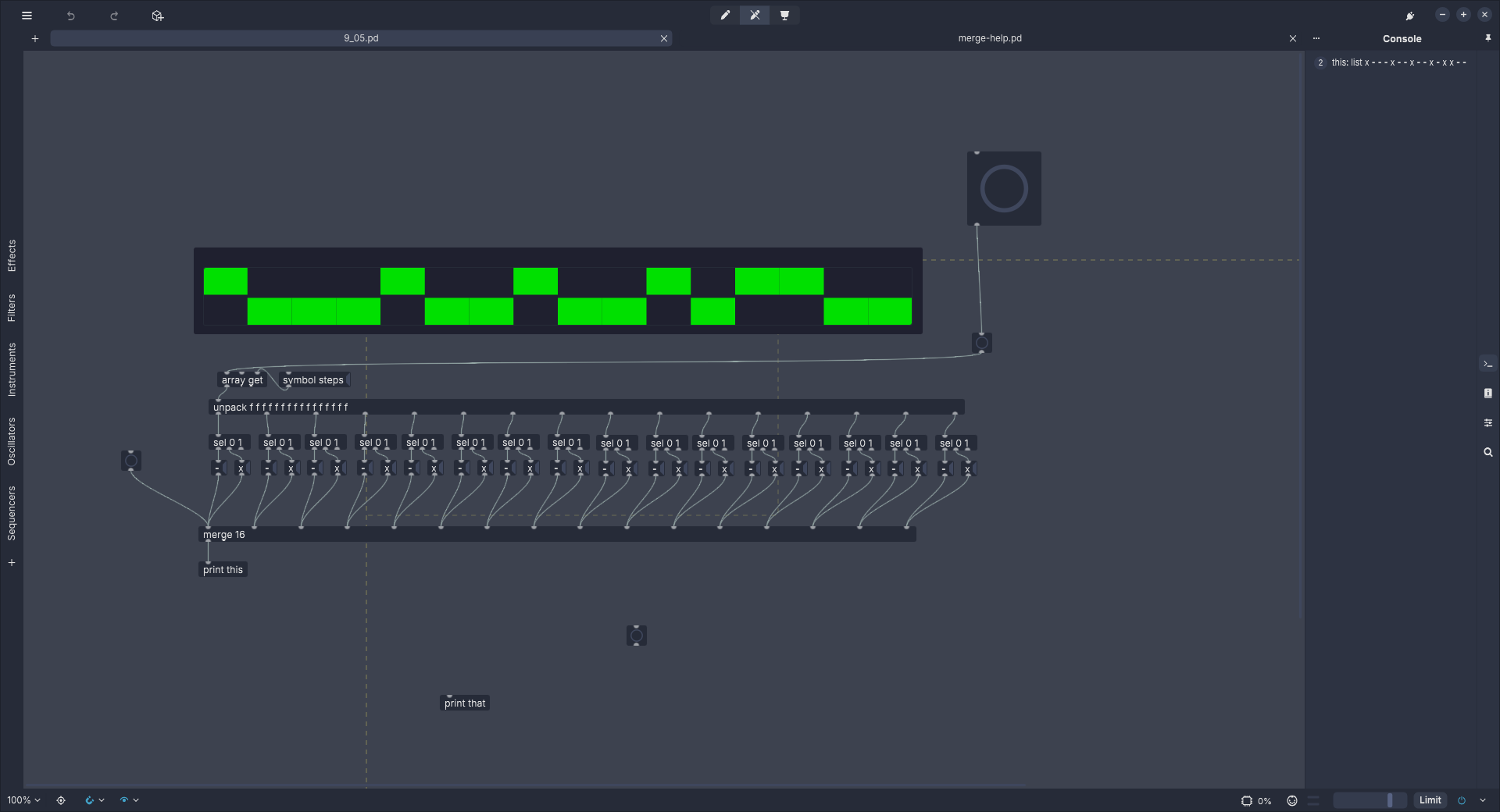Toggle the Limit limiter button
The width and height of the screenshot is (1500, 812).
click(x=1430, y=800)
